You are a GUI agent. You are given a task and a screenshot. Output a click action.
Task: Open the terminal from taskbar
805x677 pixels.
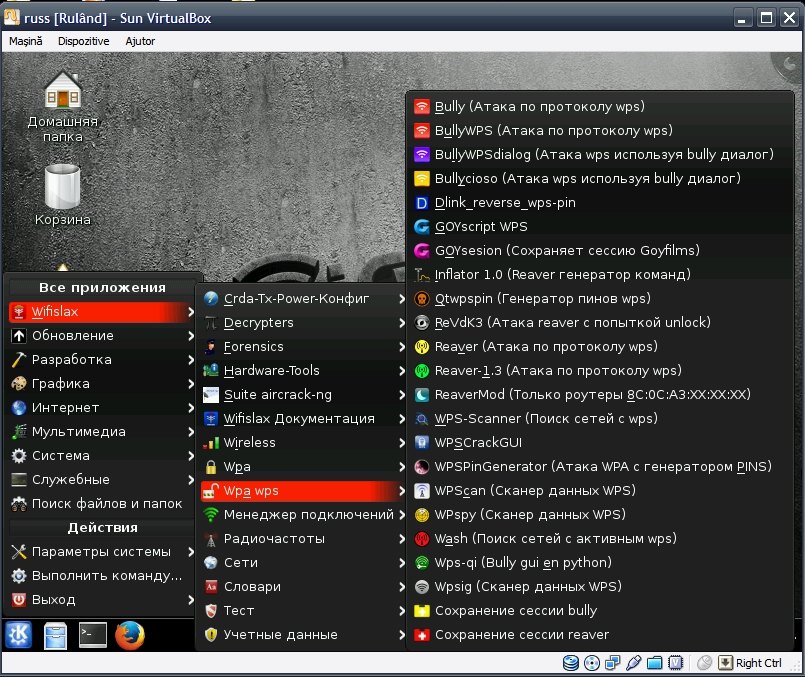92,635
